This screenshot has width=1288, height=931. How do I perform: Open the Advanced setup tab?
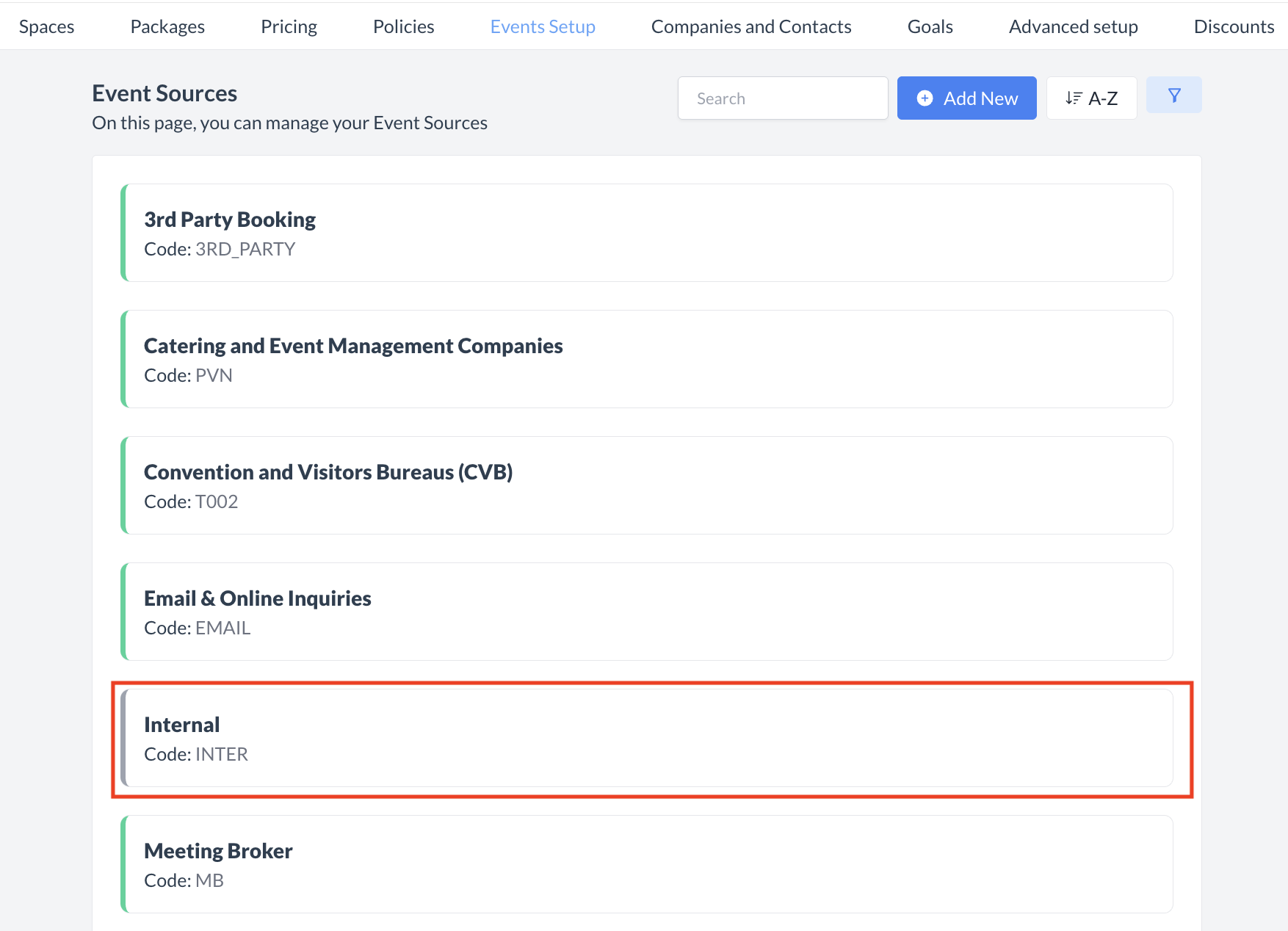tap(1073, 26)
